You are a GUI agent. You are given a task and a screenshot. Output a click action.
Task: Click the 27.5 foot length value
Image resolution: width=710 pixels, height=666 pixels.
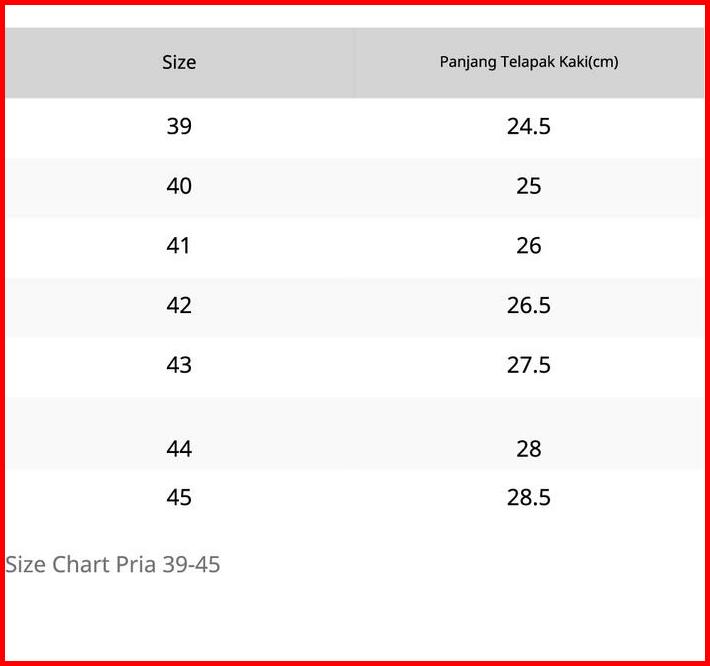pos(528,365)
